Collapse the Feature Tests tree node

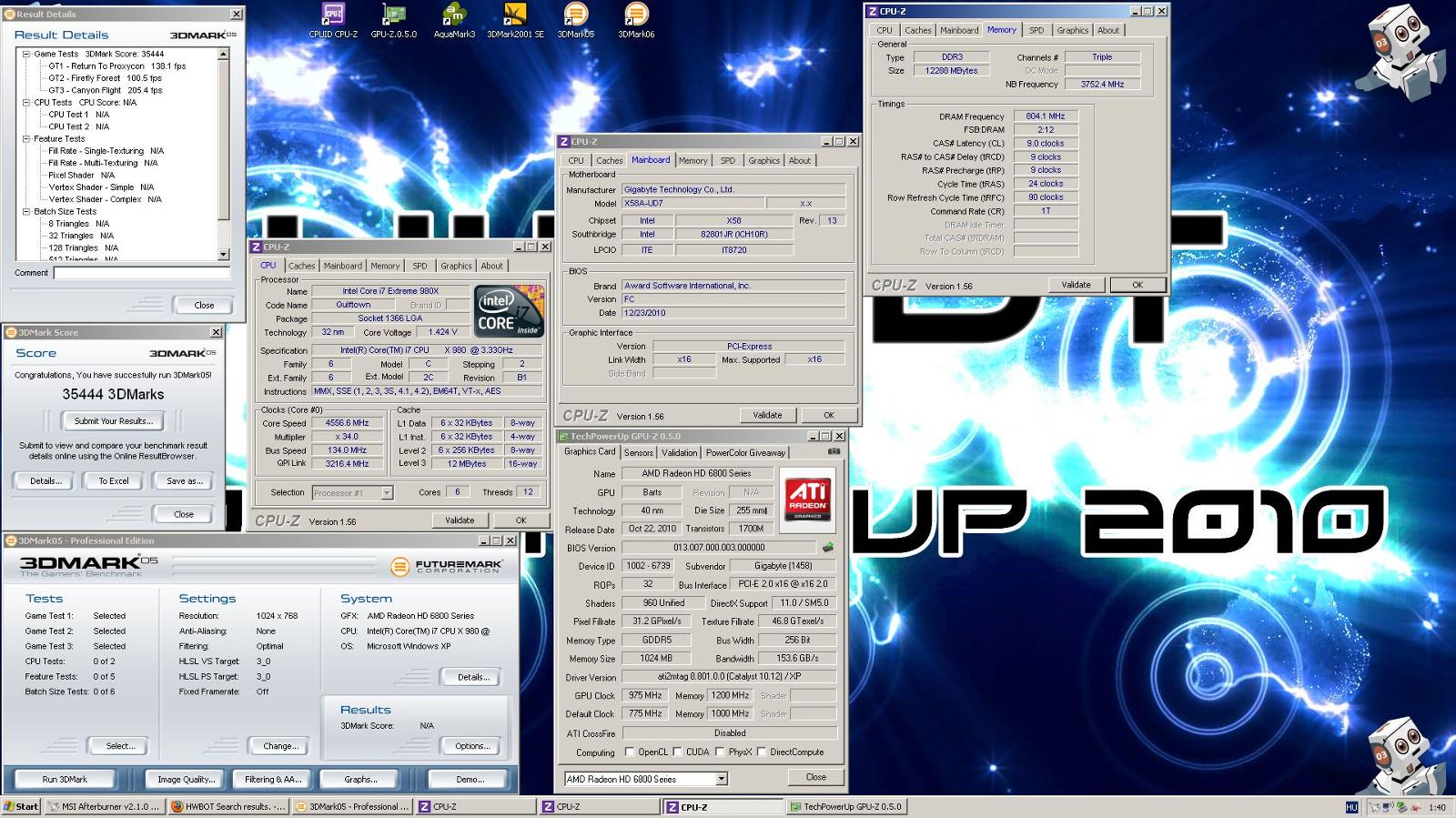click(x=26, y=138)
